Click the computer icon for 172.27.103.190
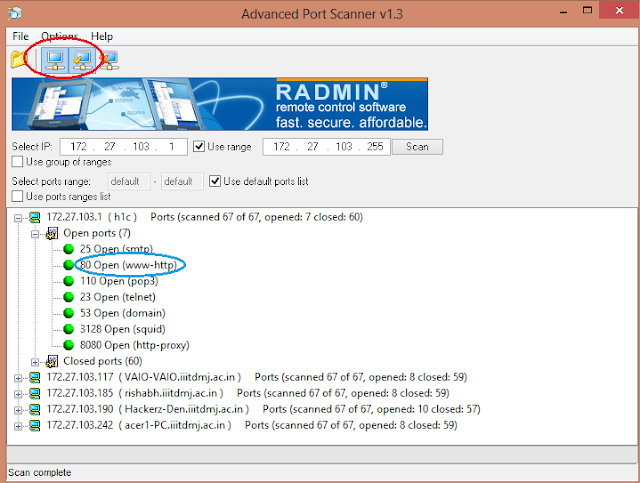 point(35,410)
